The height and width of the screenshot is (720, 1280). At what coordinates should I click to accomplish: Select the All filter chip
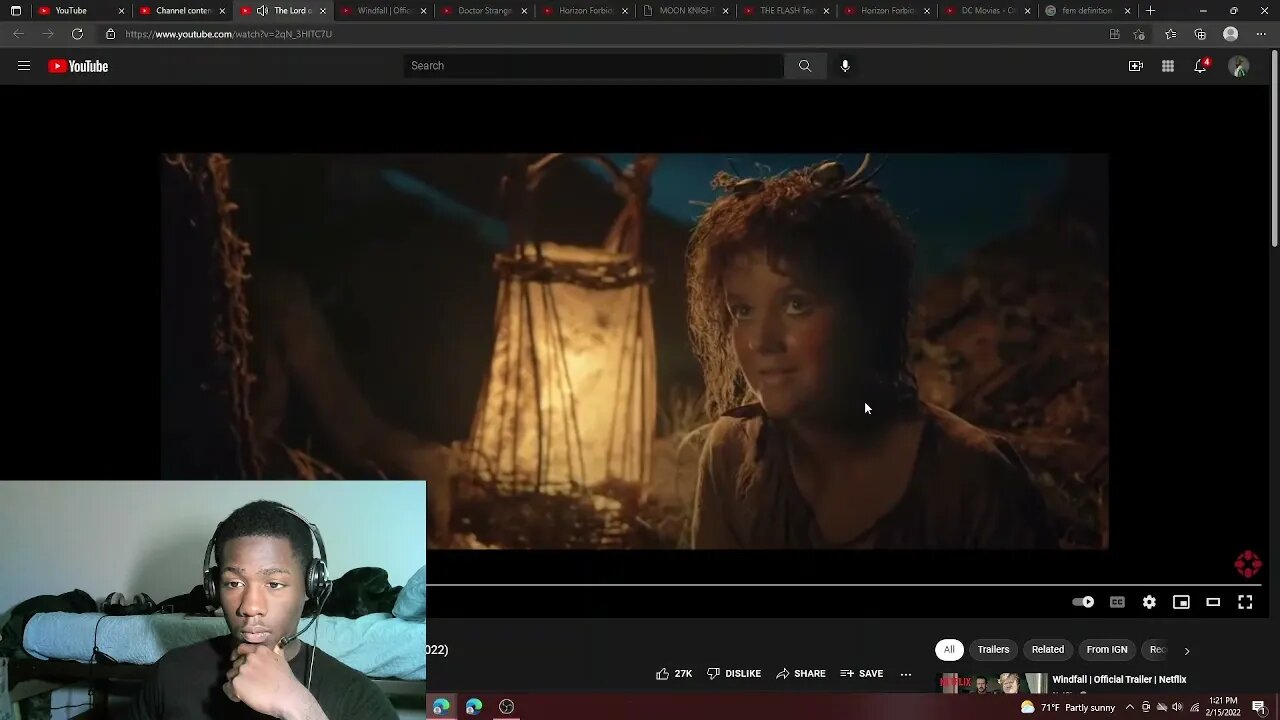tap(949, 650)
